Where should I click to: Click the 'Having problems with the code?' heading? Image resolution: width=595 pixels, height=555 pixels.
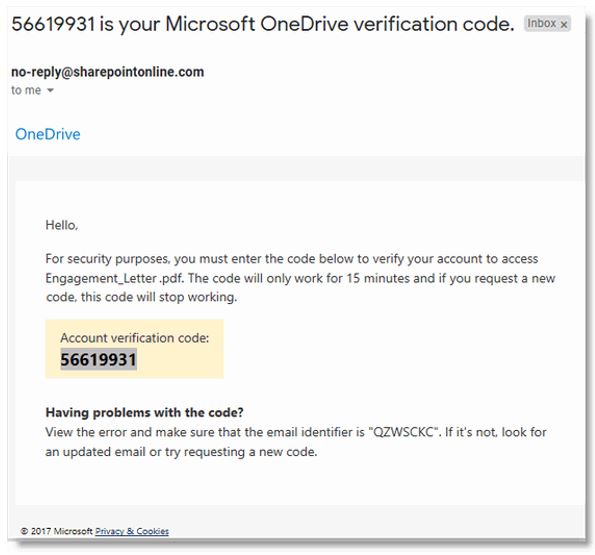point(145,412)
